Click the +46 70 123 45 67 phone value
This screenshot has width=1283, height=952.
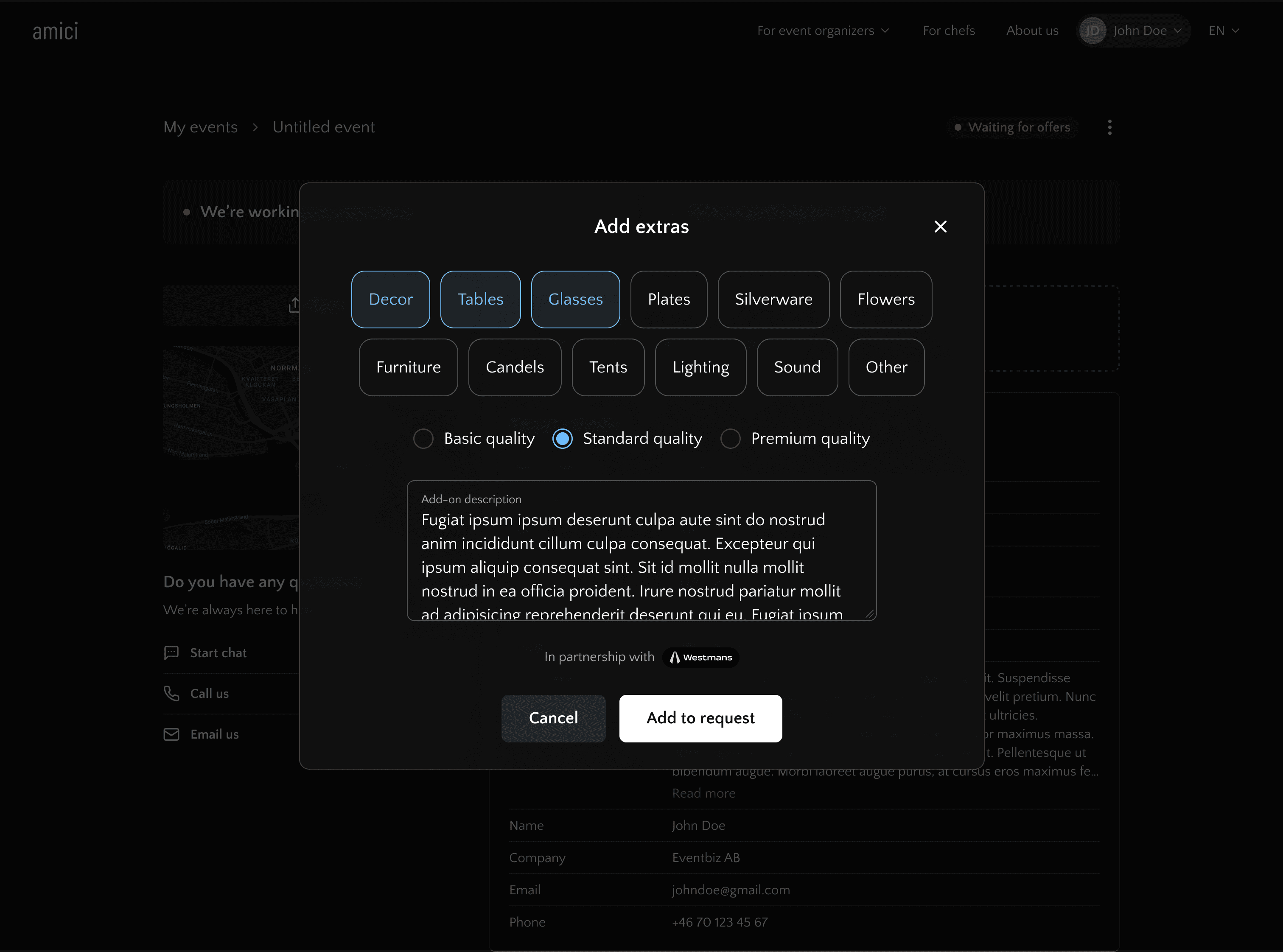point(720,923)
